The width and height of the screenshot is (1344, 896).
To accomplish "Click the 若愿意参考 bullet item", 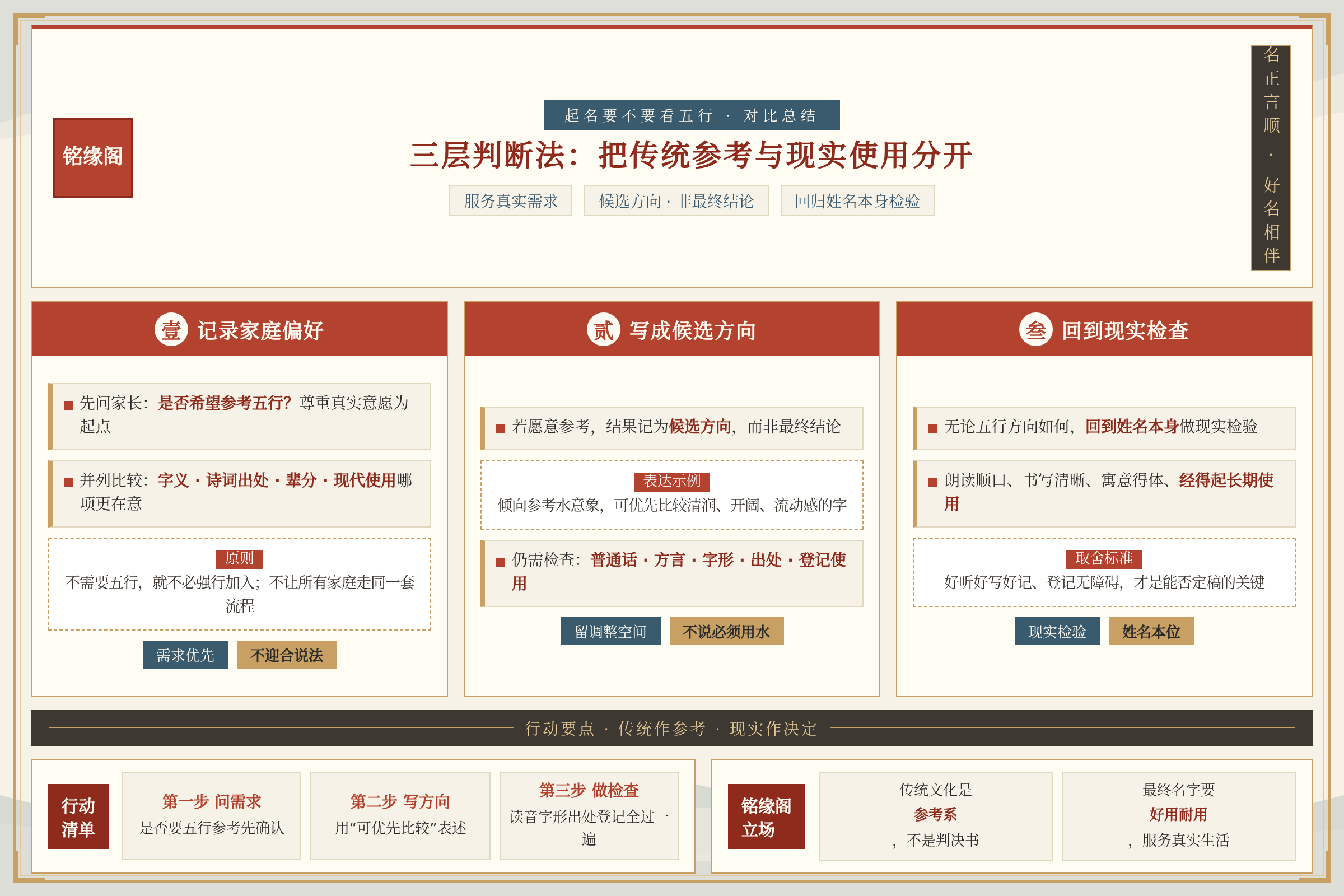I will (672, 427).
